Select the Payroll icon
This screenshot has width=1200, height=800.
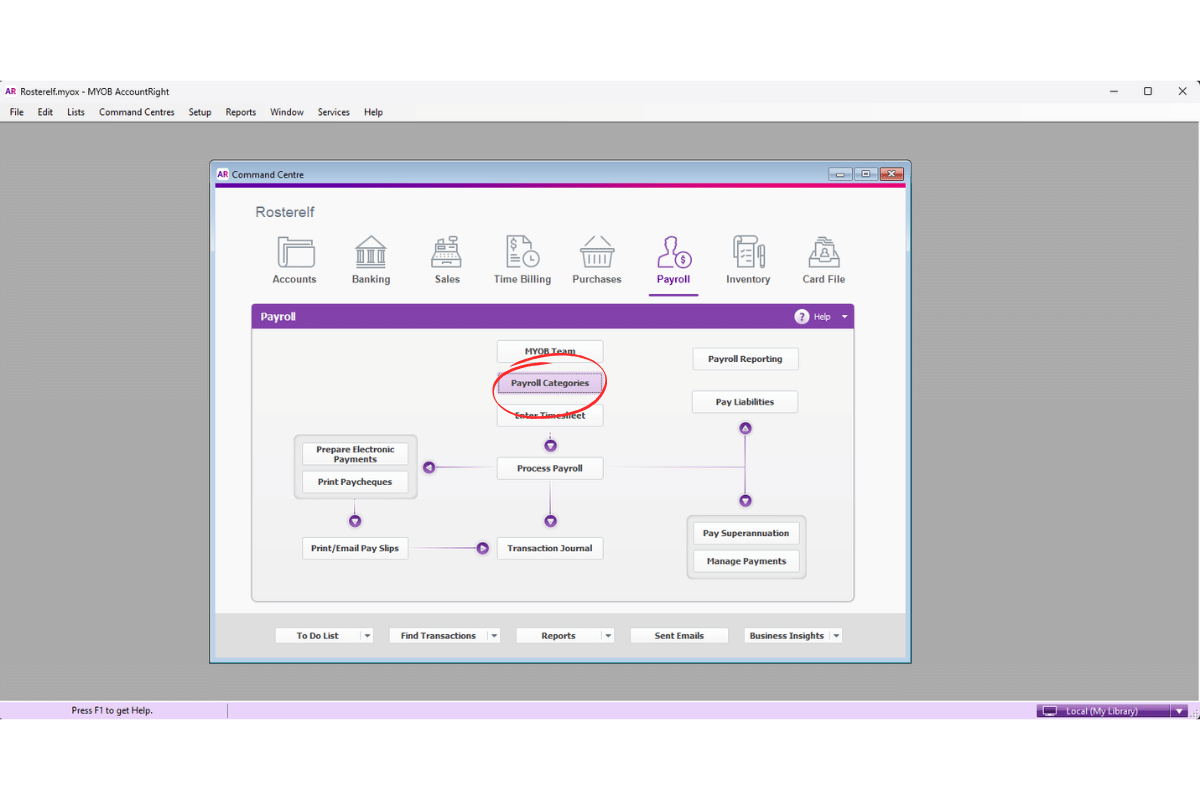(x=673, y=252)
